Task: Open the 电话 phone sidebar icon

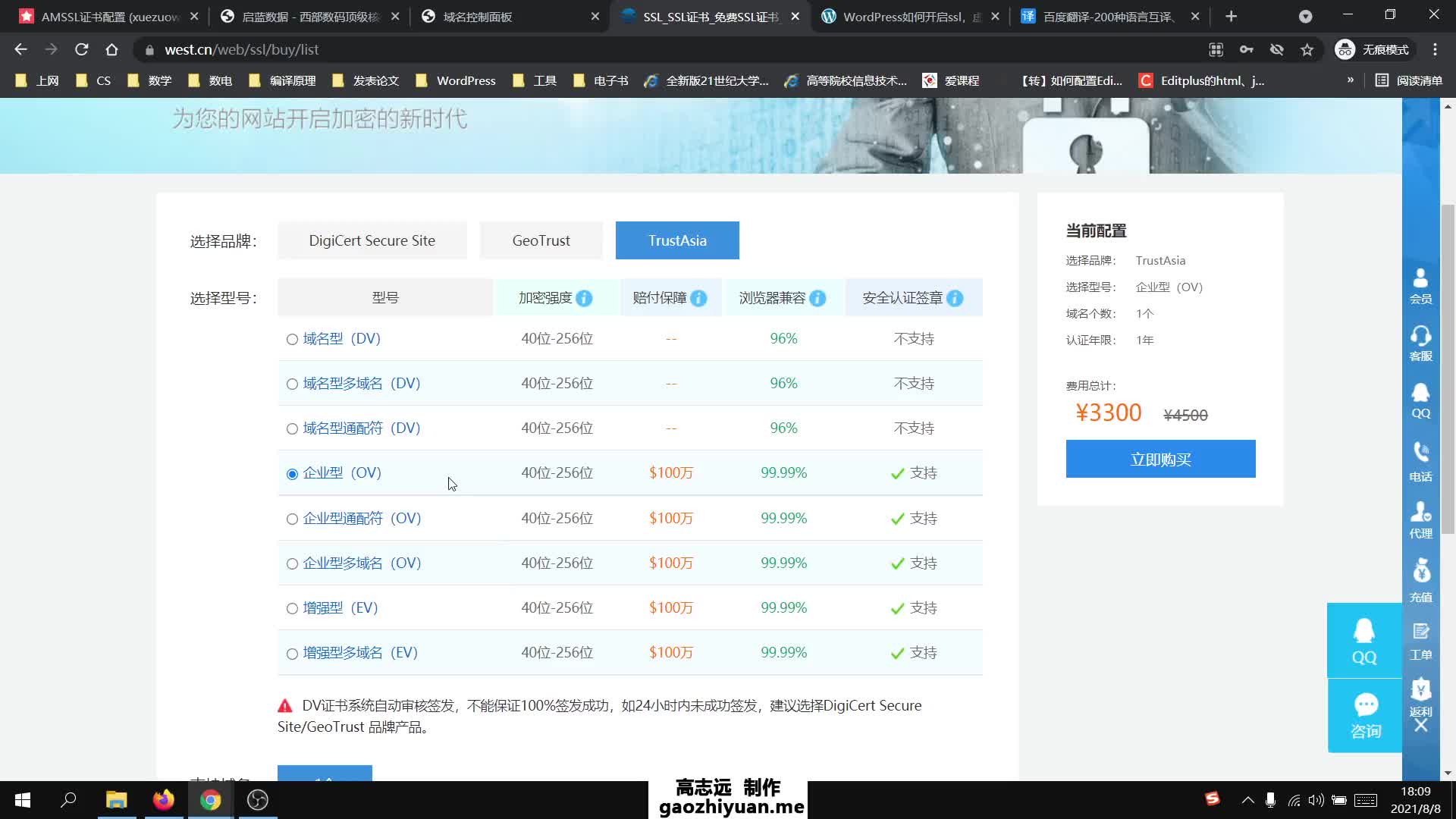Action: pos(1420,463)
